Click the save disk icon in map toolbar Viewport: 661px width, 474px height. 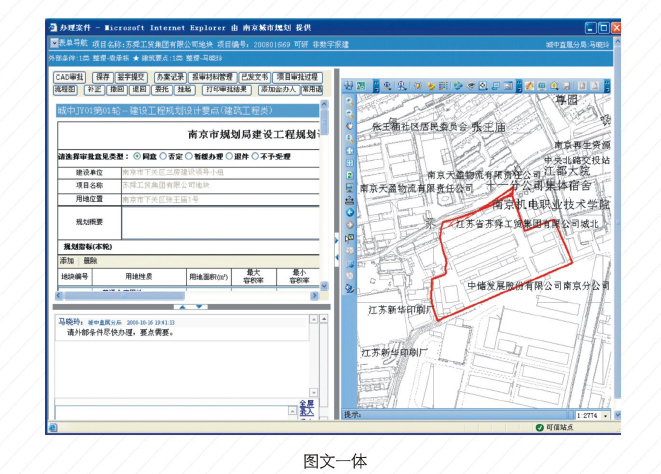[x=567, y=86]
